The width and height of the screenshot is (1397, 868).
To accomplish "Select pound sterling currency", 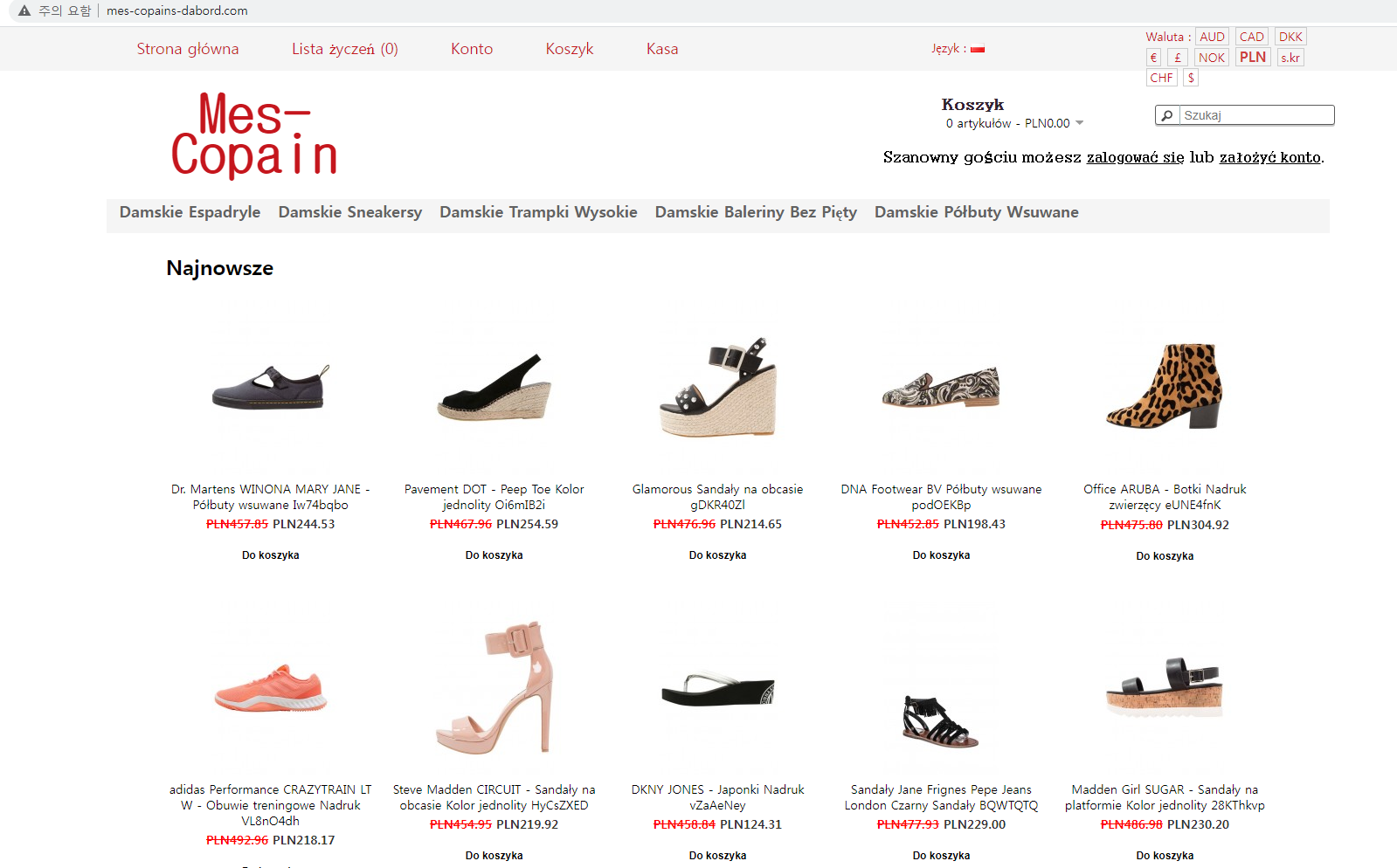I will coord(1178,58).
